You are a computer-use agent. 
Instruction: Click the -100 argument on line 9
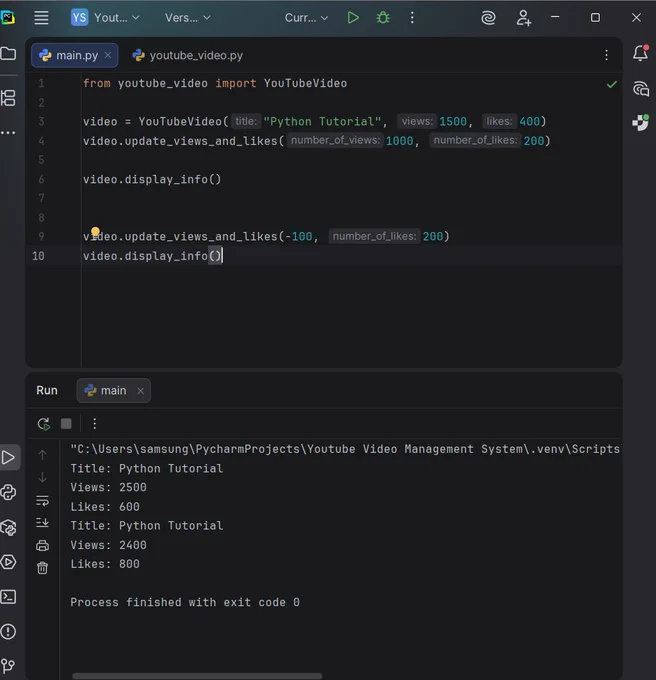(x=299, y=236)
